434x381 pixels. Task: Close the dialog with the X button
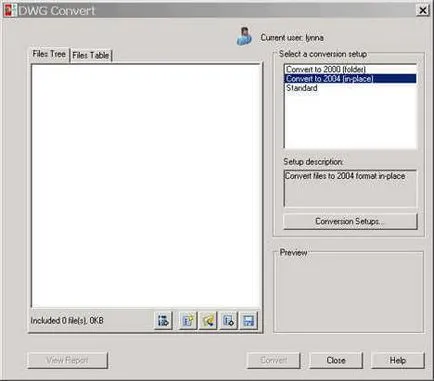[423, 10]
